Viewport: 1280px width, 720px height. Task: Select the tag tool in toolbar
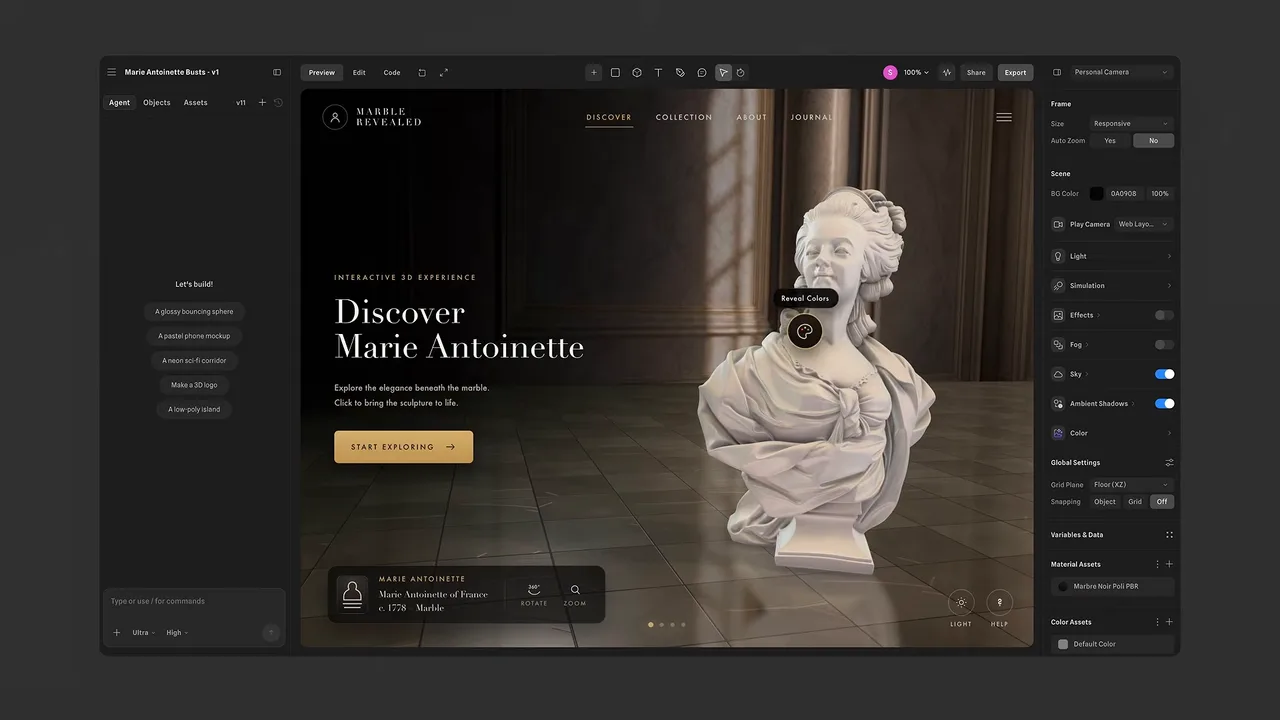click(680, 72)
